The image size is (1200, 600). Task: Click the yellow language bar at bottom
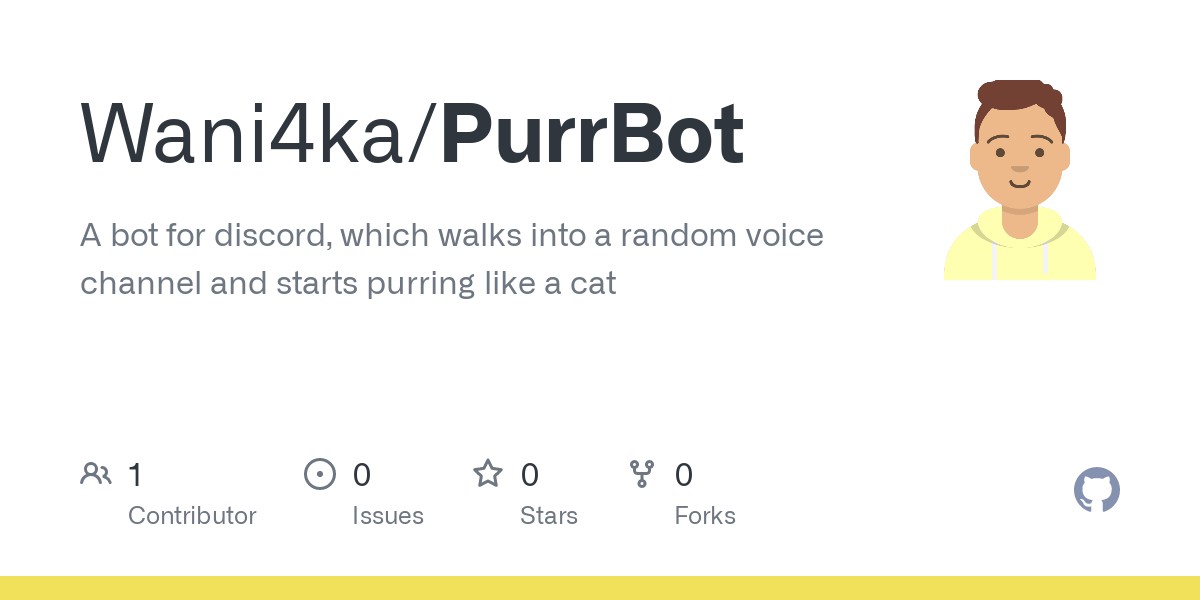(600, 588)
